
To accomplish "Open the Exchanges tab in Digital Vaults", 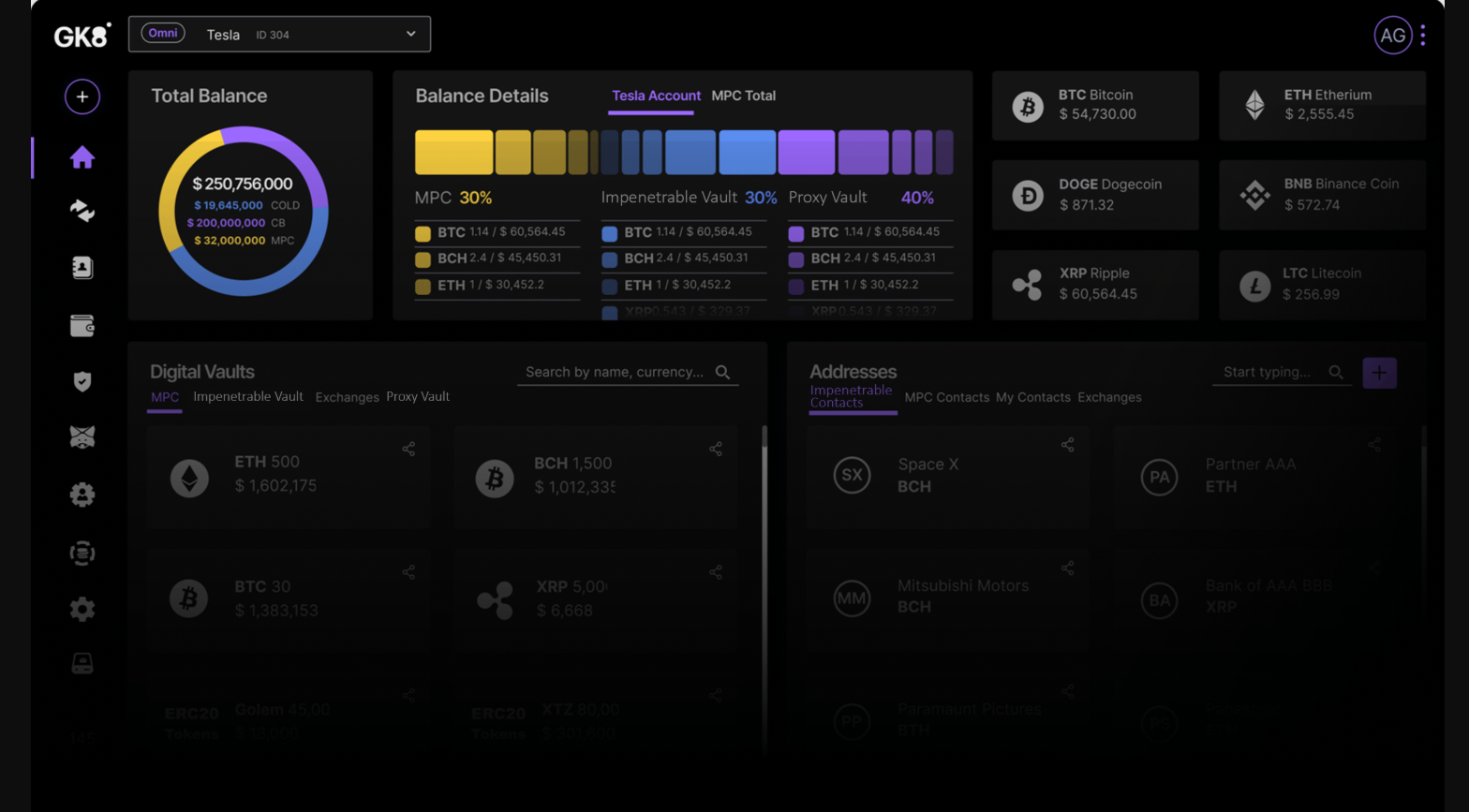I will click(347, 397).
